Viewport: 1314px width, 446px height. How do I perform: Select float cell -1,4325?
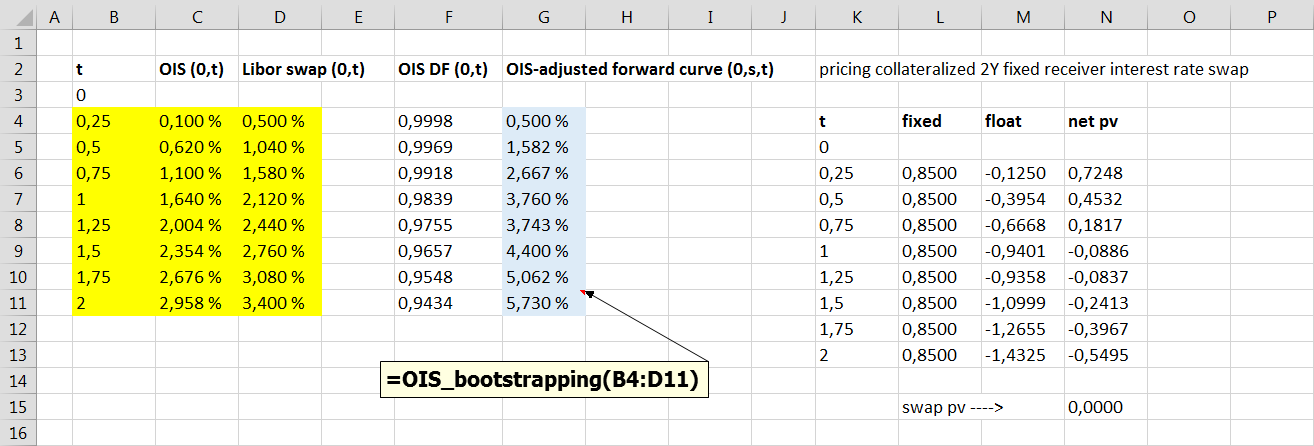point(1023,355)
